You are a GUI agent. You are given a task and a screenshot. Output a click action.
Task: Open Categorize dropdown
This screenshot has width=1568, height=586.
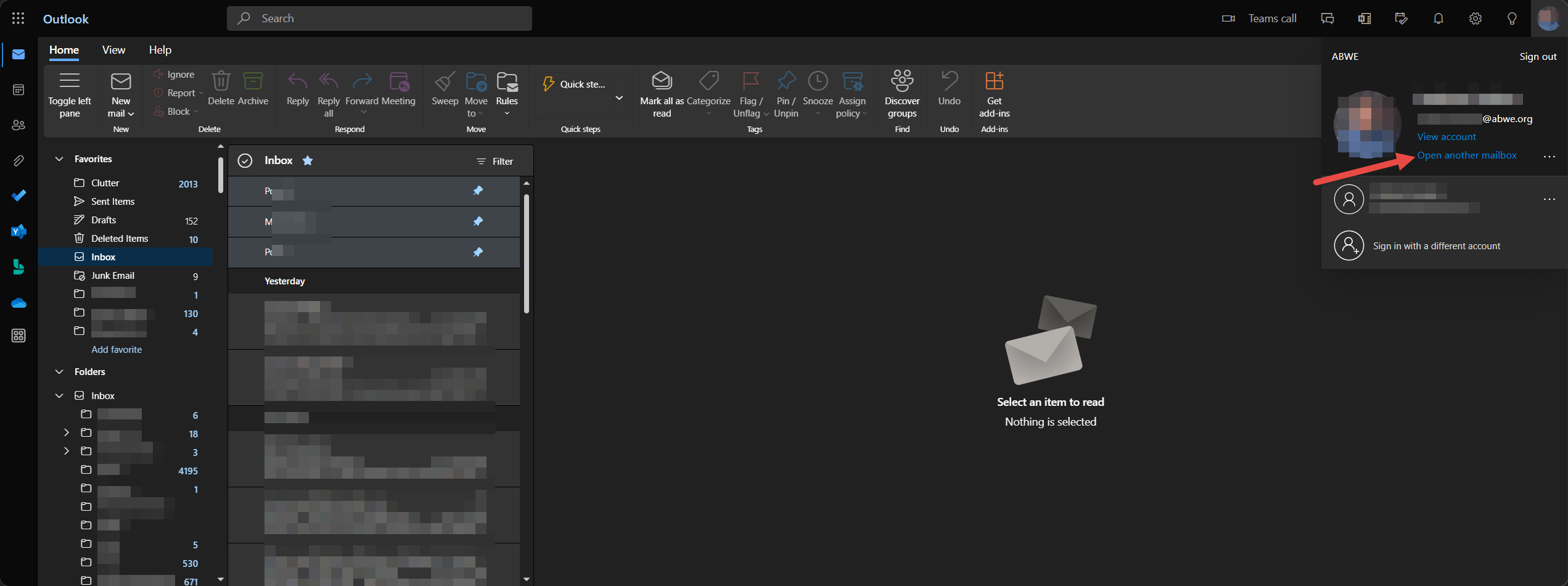click(x=708, y=113)
